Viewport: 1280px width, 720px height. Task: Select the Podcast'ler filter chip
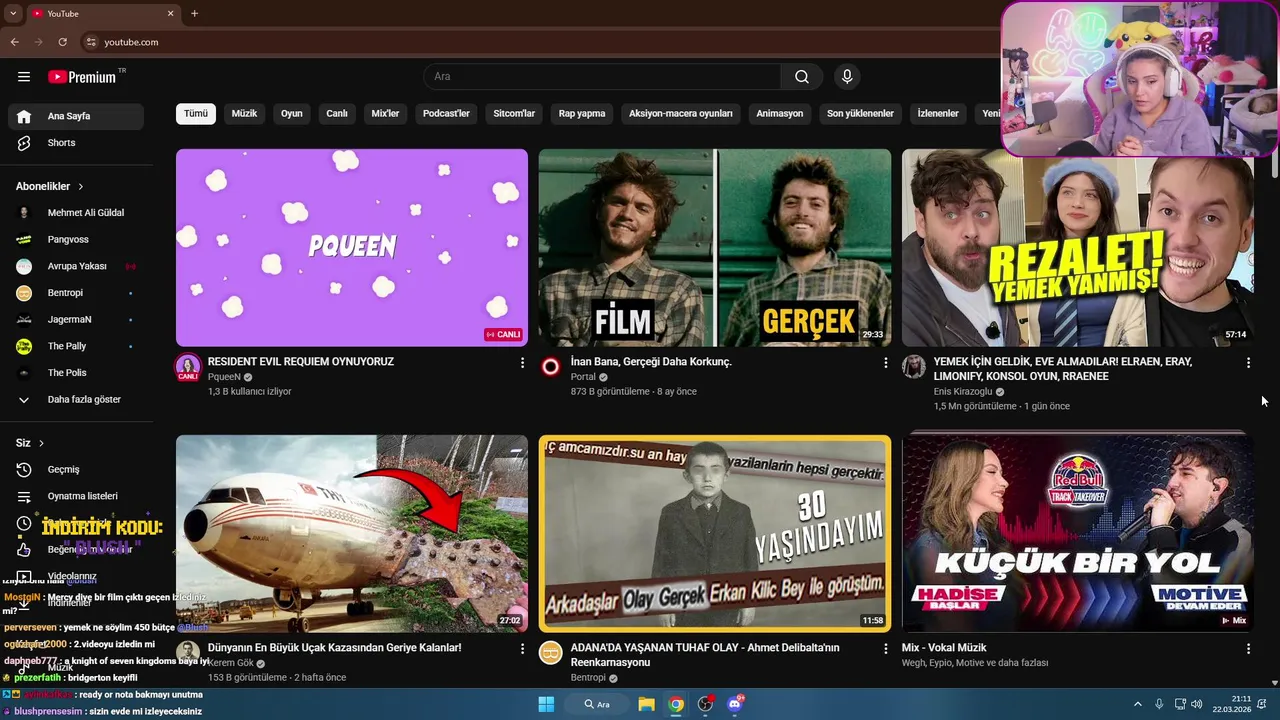click(446, 114)
